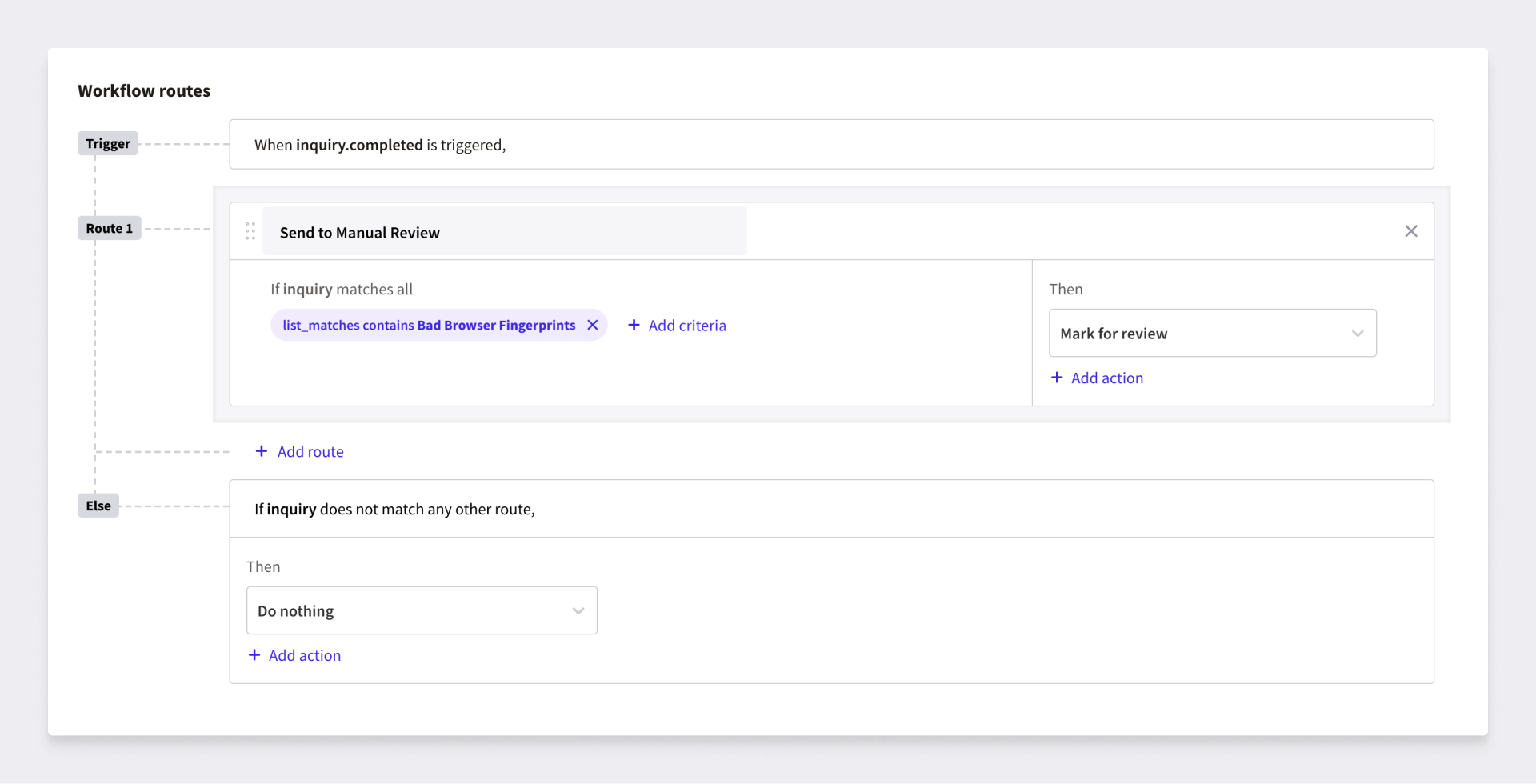Remove the Bad Browser Fingerprints criteria chip
Image resolution: width=1536 pixels, height=784 pixels.
pyautogui.click(x=592, y=325)
